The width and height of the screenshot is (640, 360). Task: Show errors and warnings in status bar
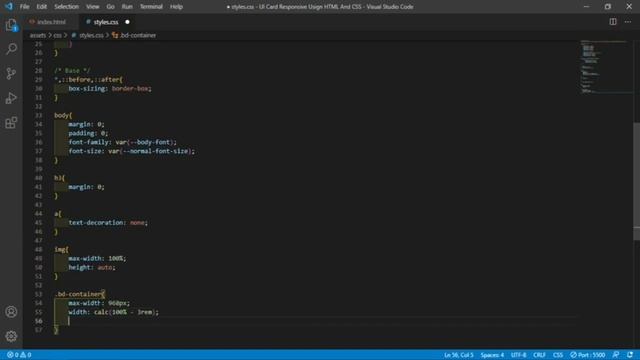click(19, 355)
